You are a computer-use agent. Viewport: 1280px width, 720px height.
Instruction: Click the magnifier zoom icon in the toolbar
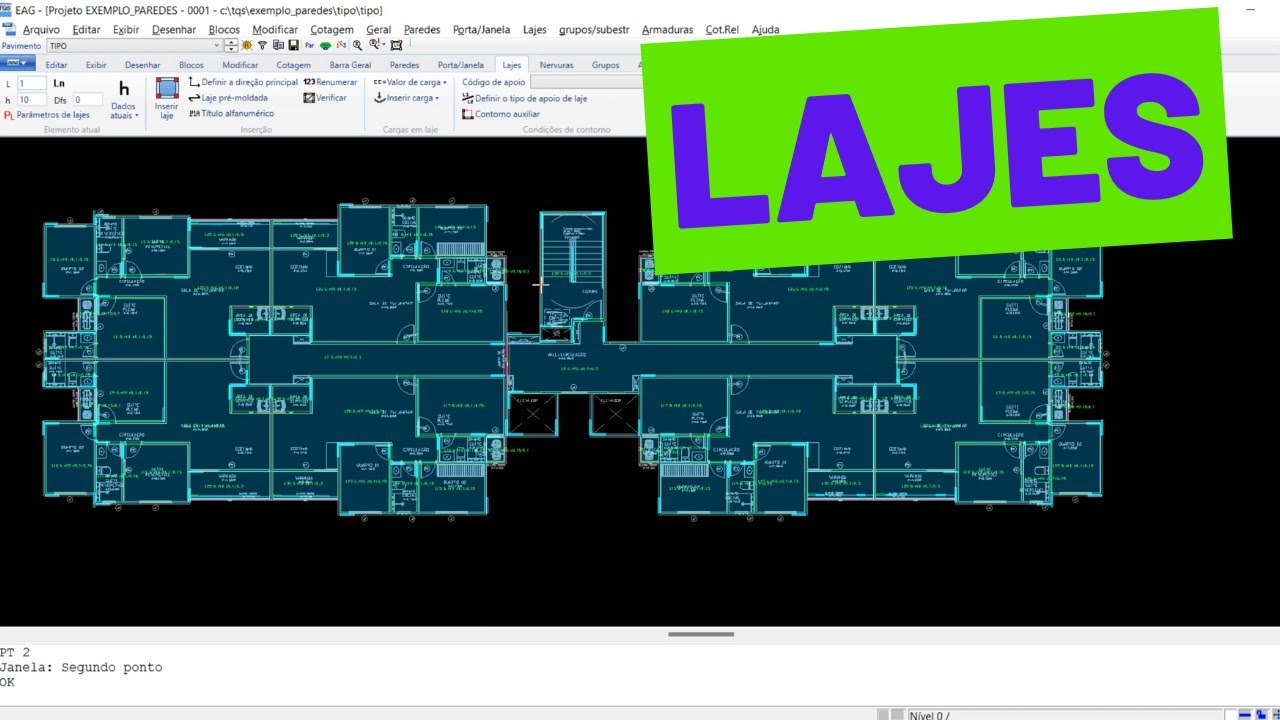click(x=357, y=45)
